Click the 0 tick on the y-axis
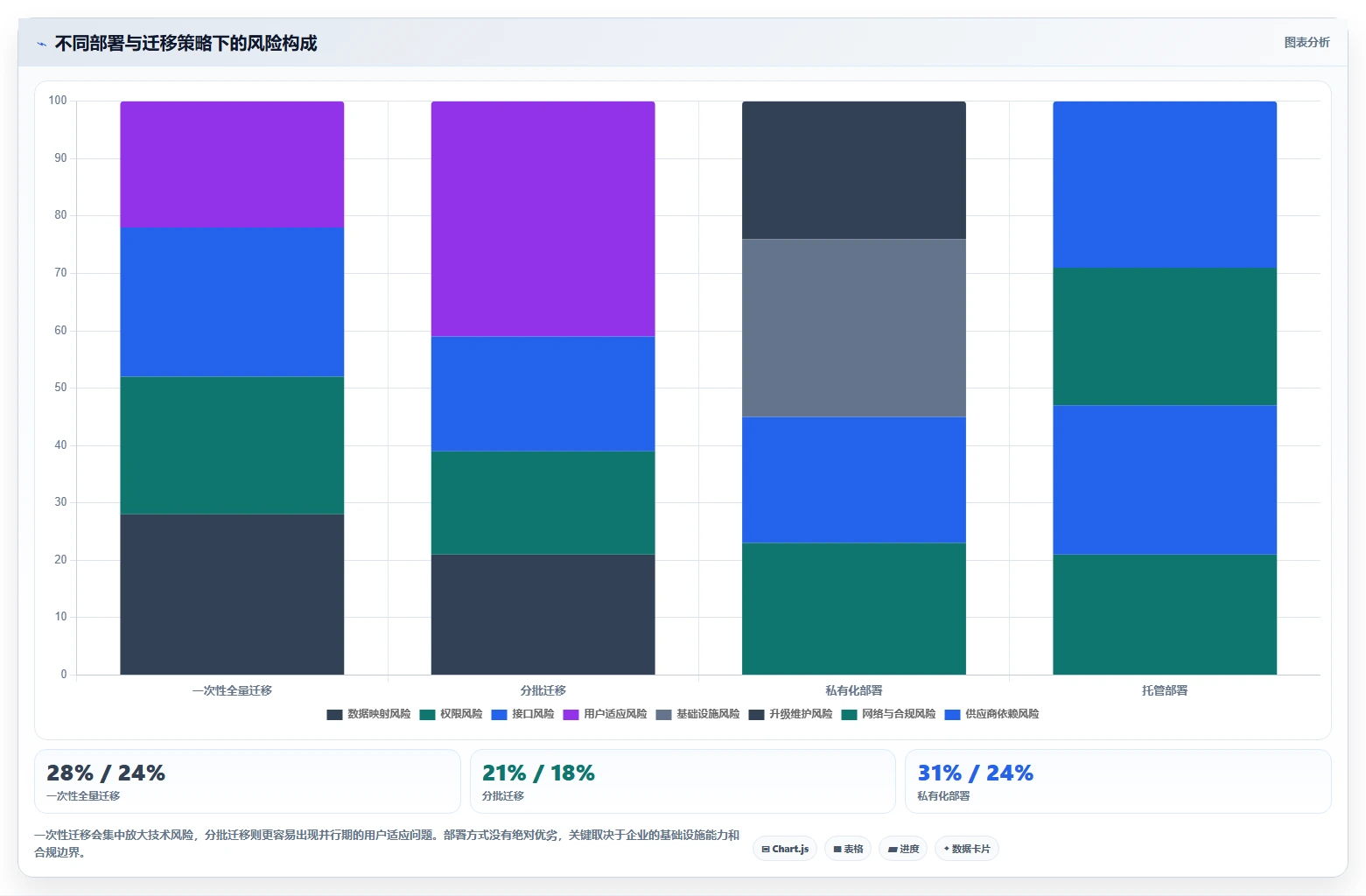1366x896 pixels. pyautogui.click(x=63, y=675)
